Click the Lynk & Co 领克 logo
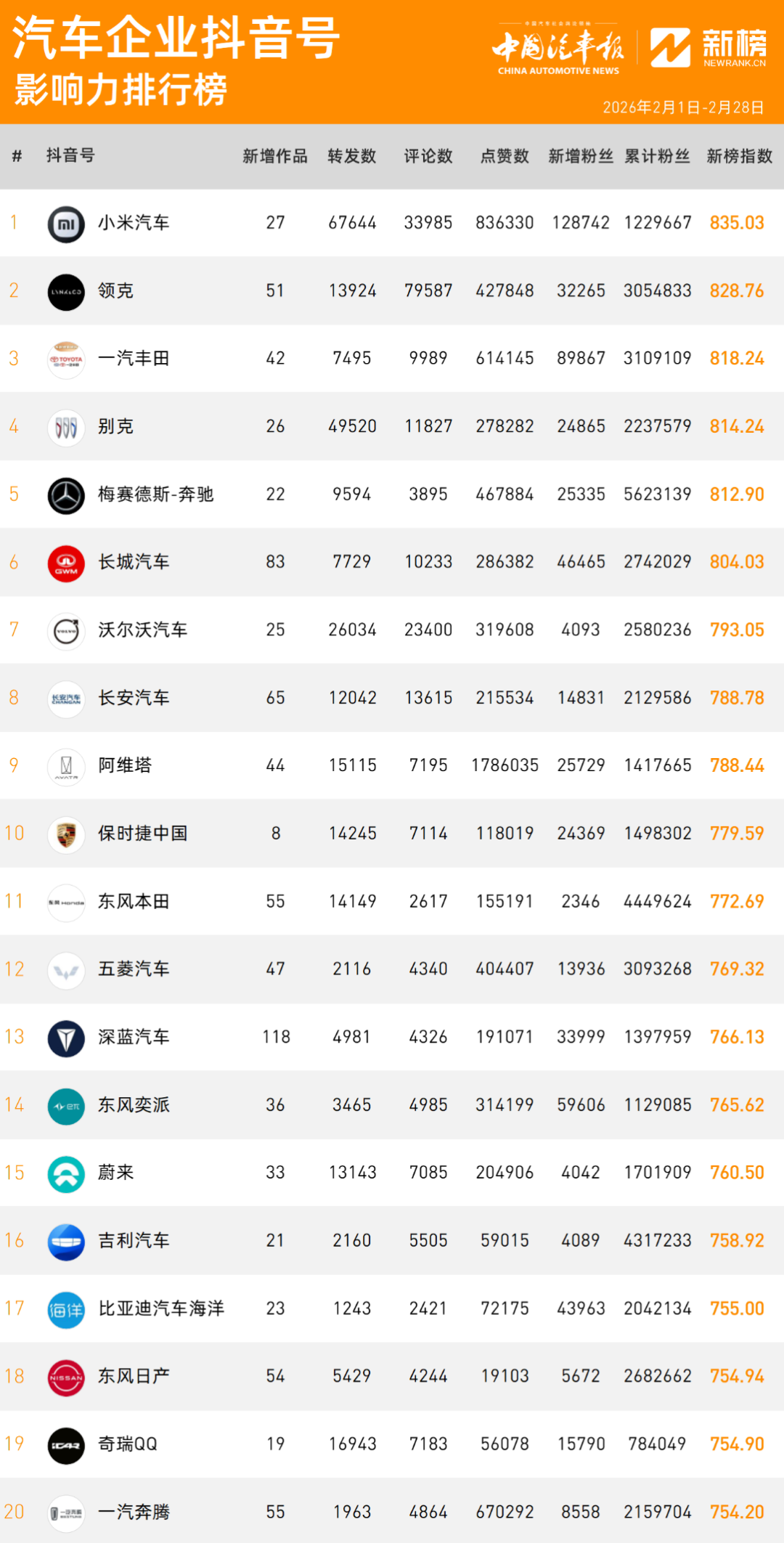Viewport: 784px width, 1543px height. pos(66,292)
